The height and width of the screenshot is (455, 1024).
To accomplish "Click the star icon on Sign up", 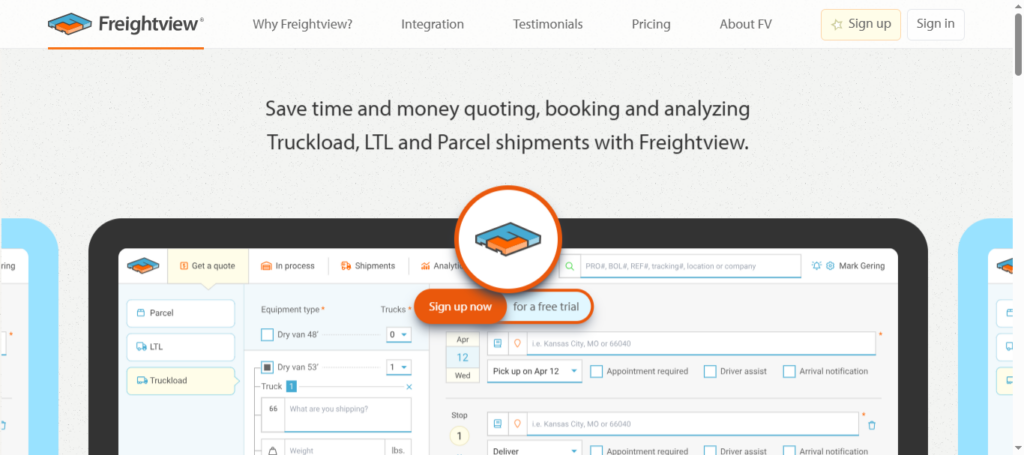I will click(x=837, y=25).
